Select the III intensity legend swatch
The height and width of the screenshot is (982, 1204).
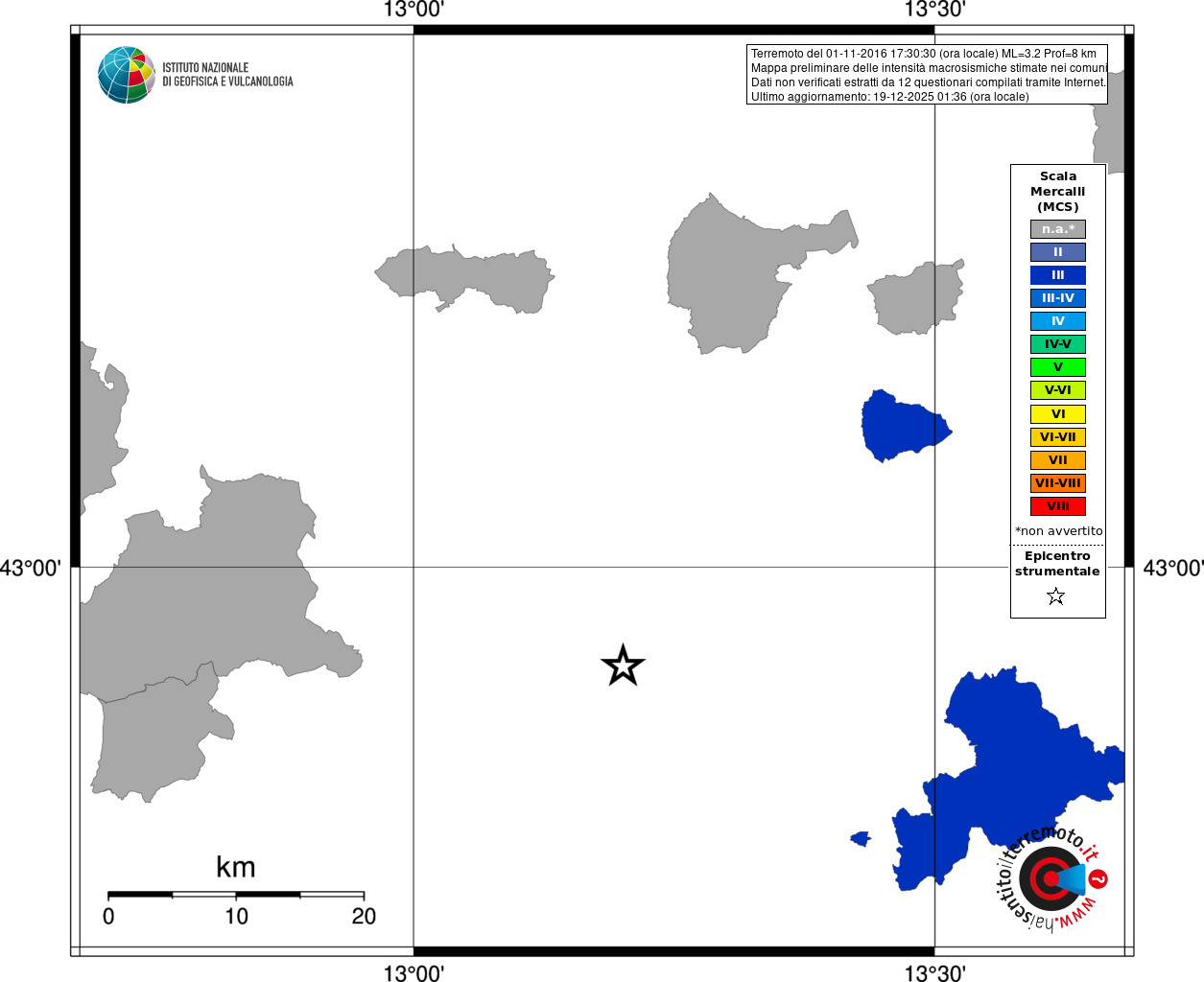coord(1058,275)
